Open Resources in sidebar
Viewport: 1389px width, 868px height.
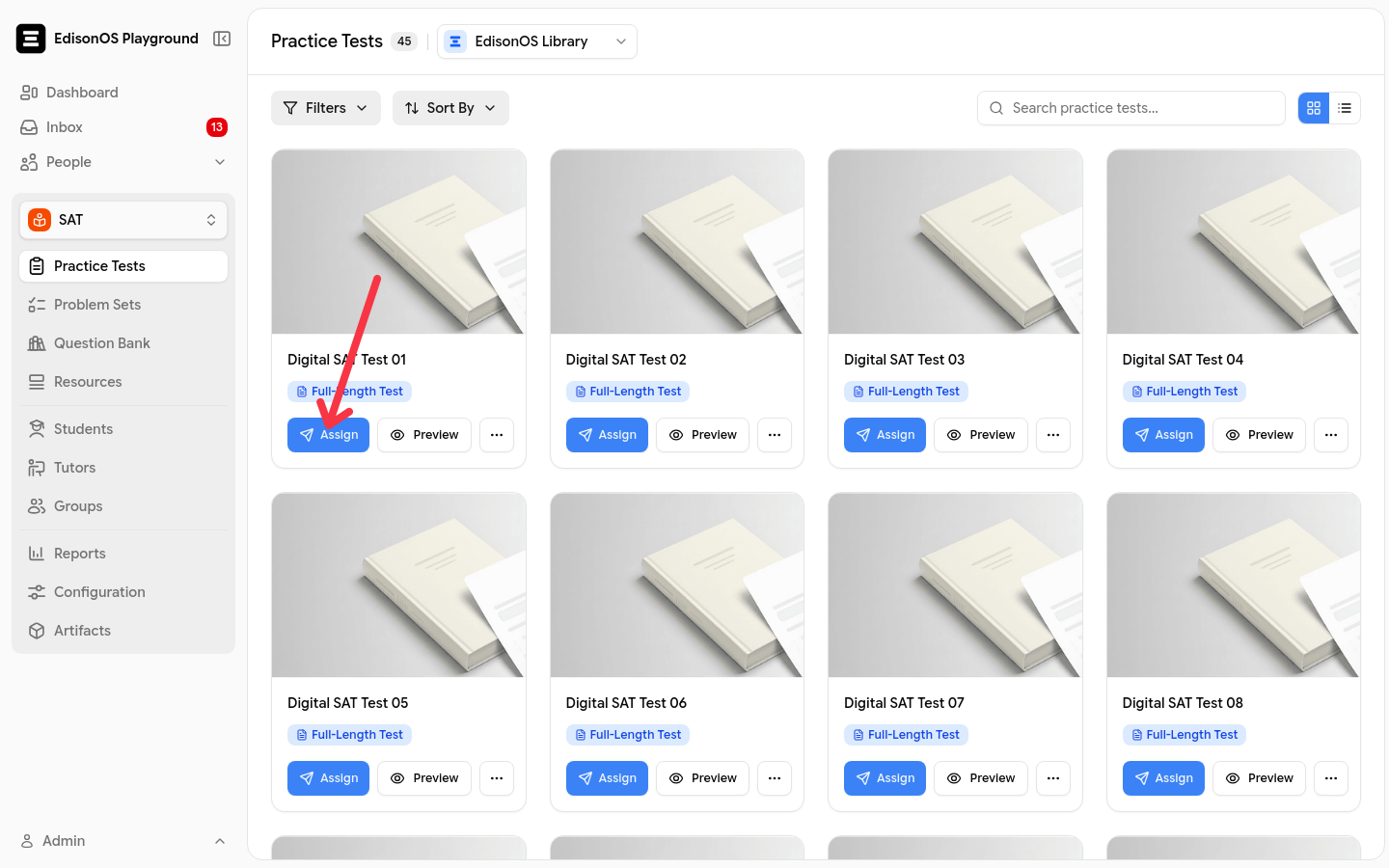(x=123, y=382)
